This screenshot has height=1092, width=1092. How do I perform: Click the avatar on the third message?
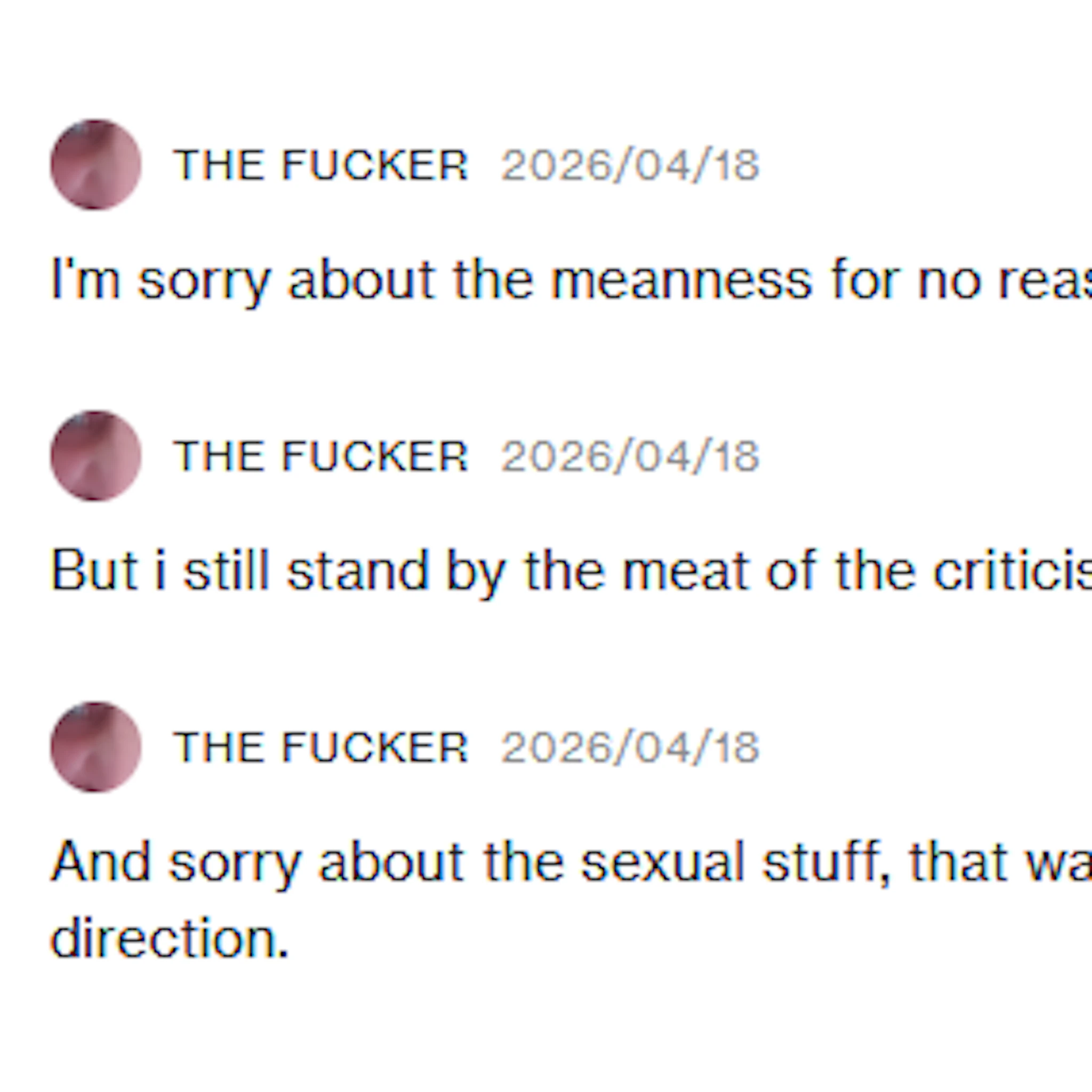(x=95, y=746)
